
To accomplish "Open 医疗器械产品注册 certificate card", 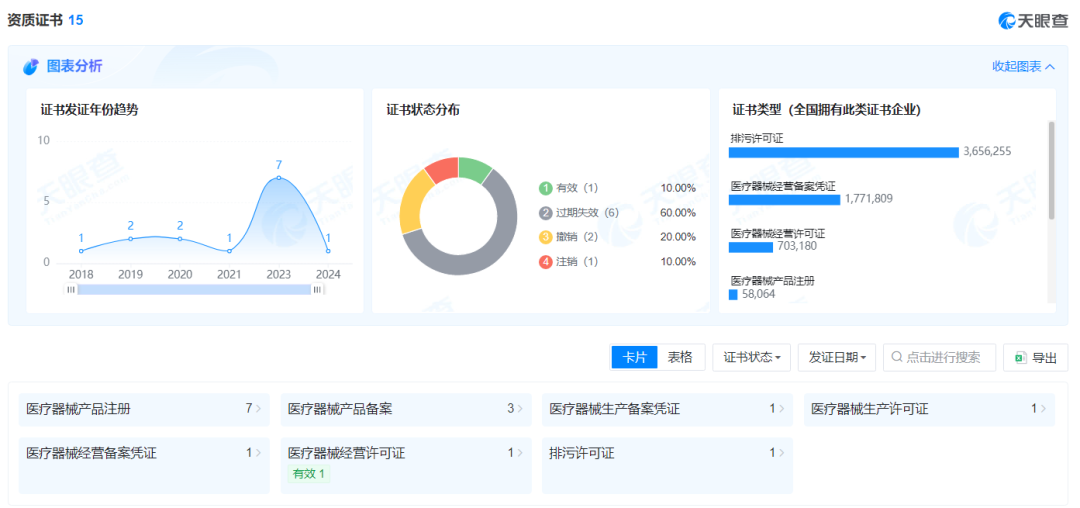I will point(144,409).
